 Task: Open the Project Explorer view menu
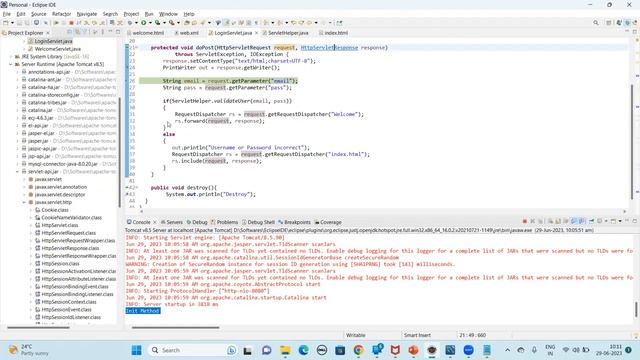(x=102, y=32)
